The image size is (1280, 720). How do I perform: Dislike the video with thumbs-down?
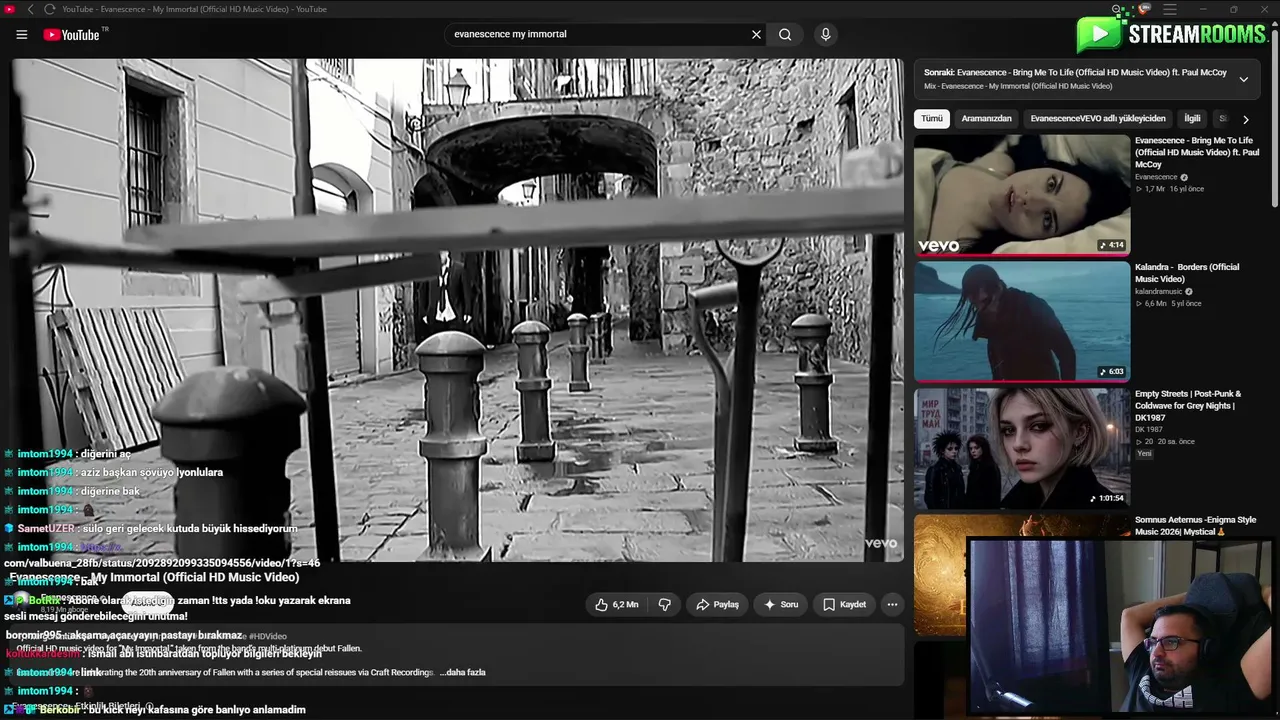click(664, 604)
